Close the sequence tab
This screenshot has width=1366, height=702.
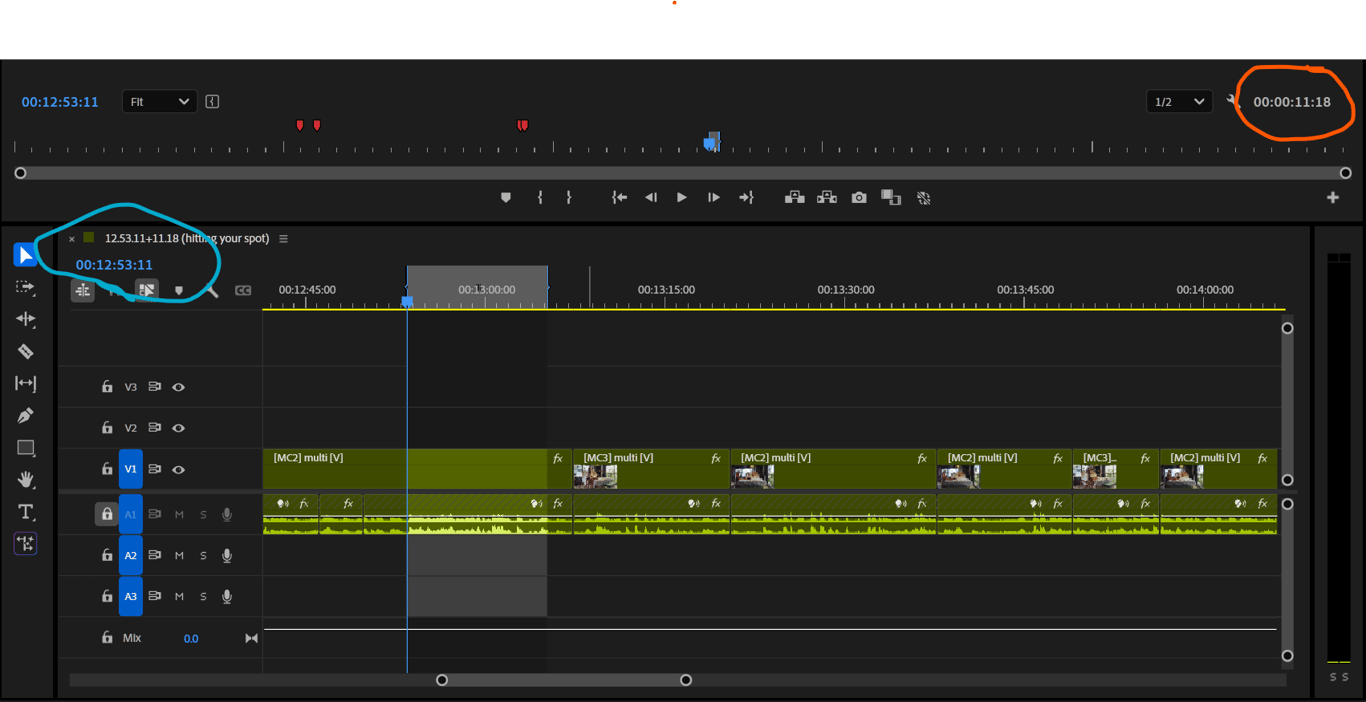[x=72, y=239]
